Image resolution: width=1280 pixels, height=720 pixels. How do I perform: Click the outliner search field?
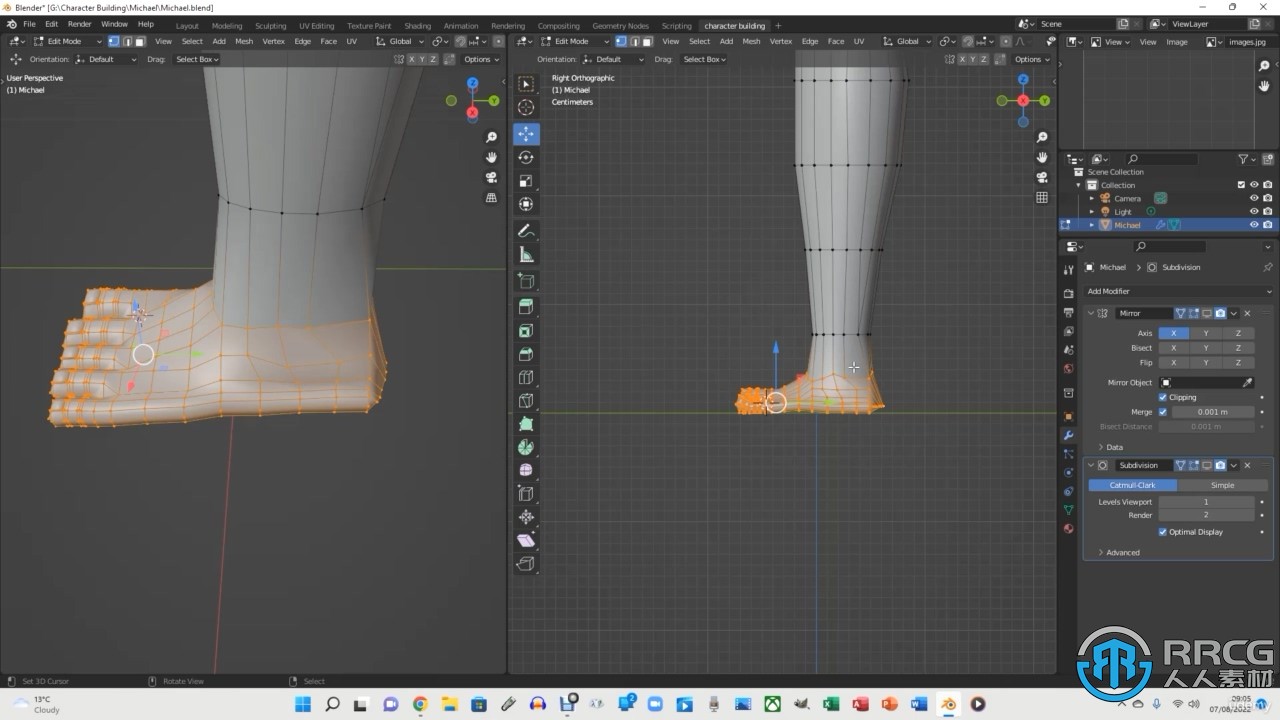point(1160,159)
